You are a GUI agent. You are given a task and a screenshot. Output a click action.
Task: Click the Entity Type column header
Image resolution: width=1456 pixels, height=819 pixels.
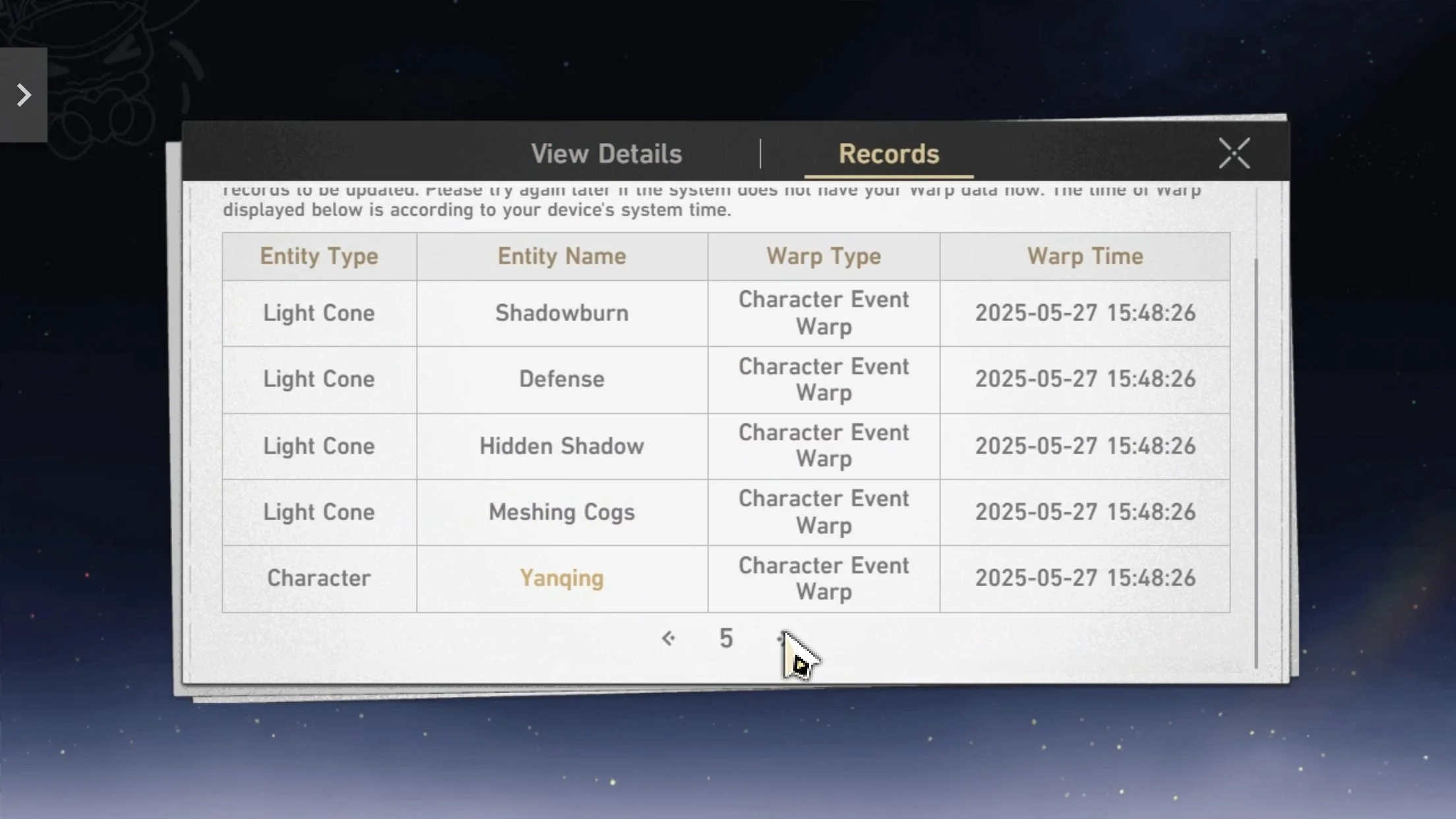coord(318,257)
